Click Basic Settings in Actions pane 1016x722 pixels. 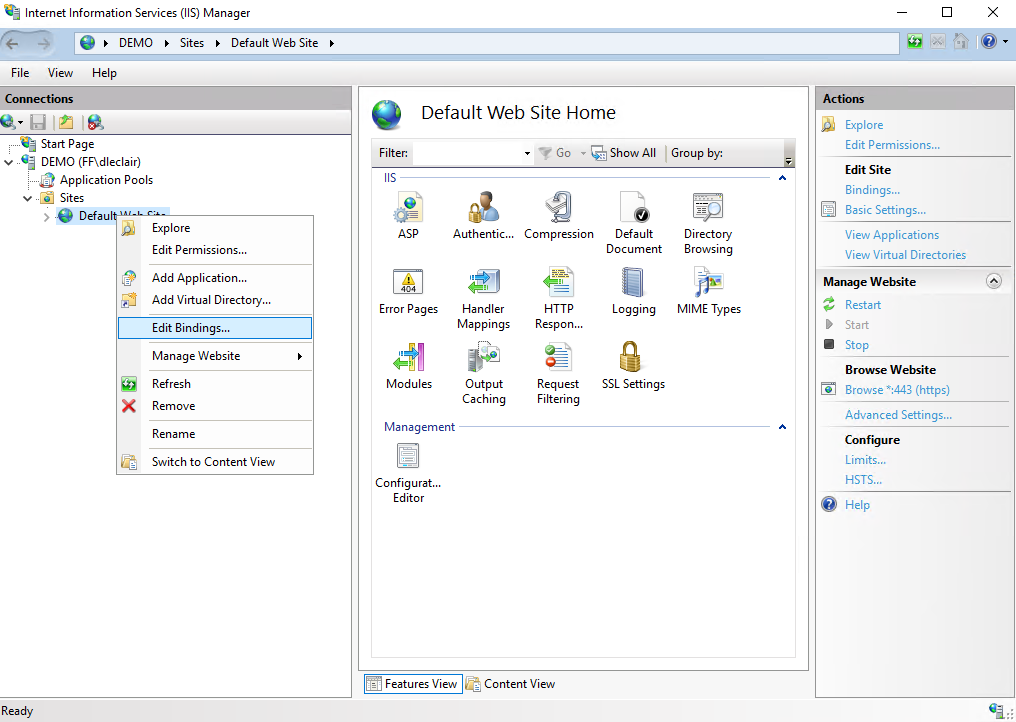point(885,210)
